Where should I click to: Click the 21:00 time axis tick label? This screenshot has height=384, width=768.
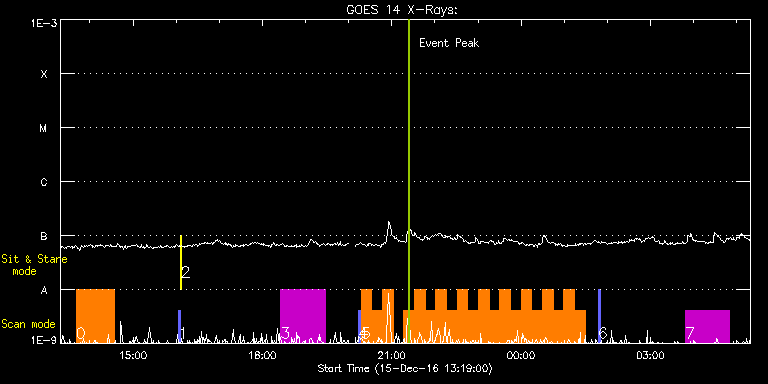pyautogui.click(x=392, y=355)
